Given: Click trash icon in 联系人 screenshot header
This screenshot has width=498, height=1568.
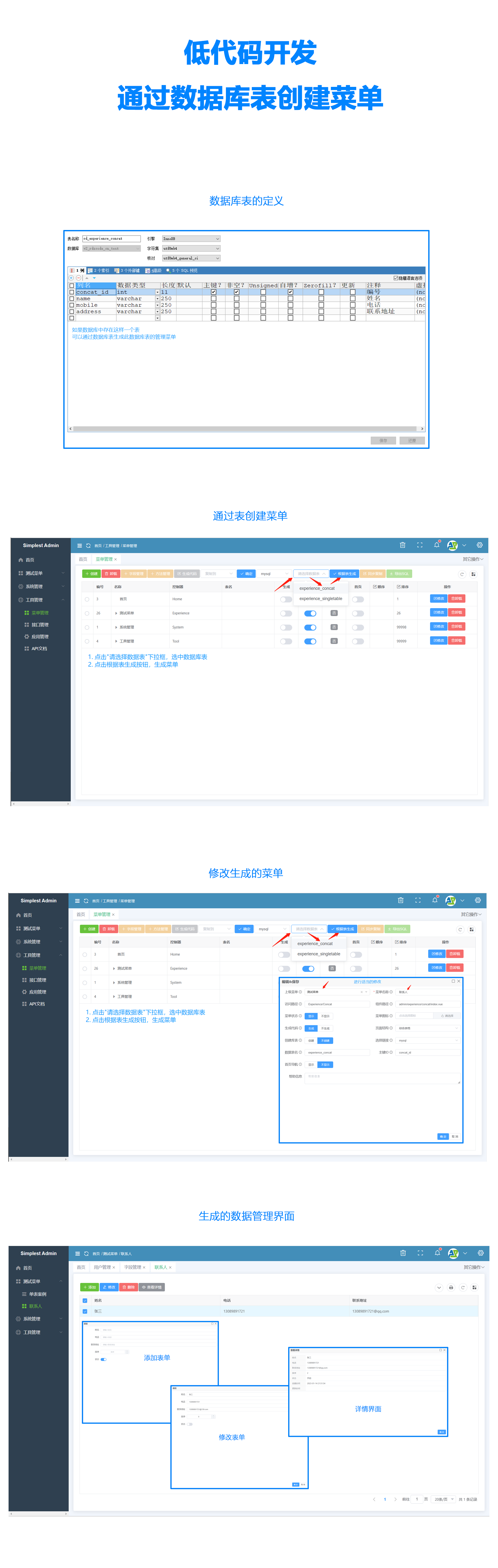Looking at the screenshot, I should [x=403, y=1253].
